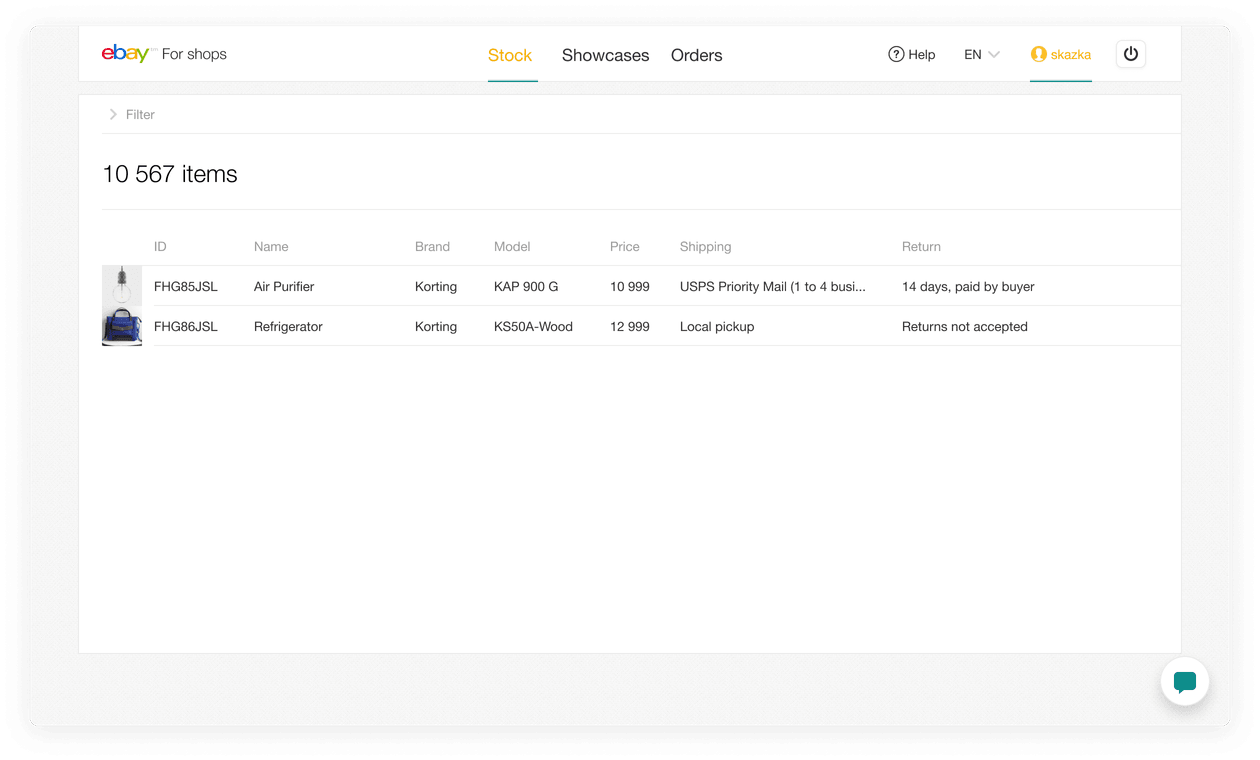Select the chat messenger icon bottom right
This screenshot has width=1260, height=760.
tap(1185, 682)
